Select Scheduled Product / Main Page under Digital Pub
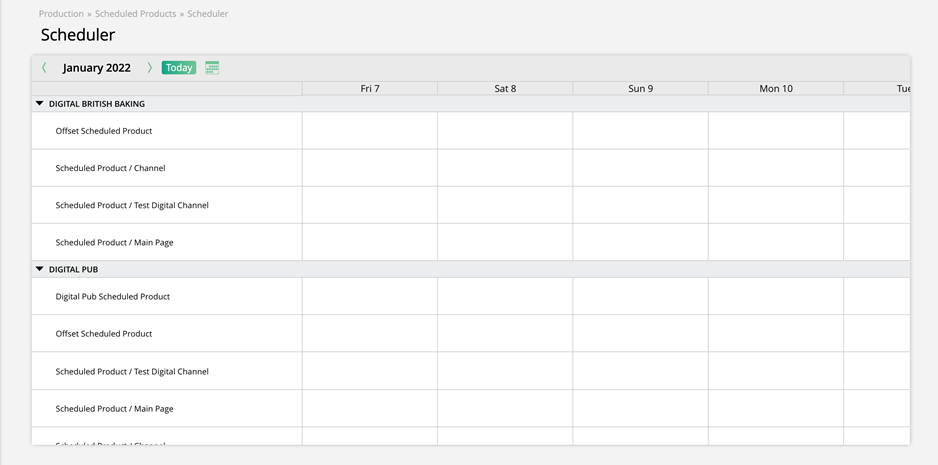This screenshot has height=465, width=938. tap(114, 409)
